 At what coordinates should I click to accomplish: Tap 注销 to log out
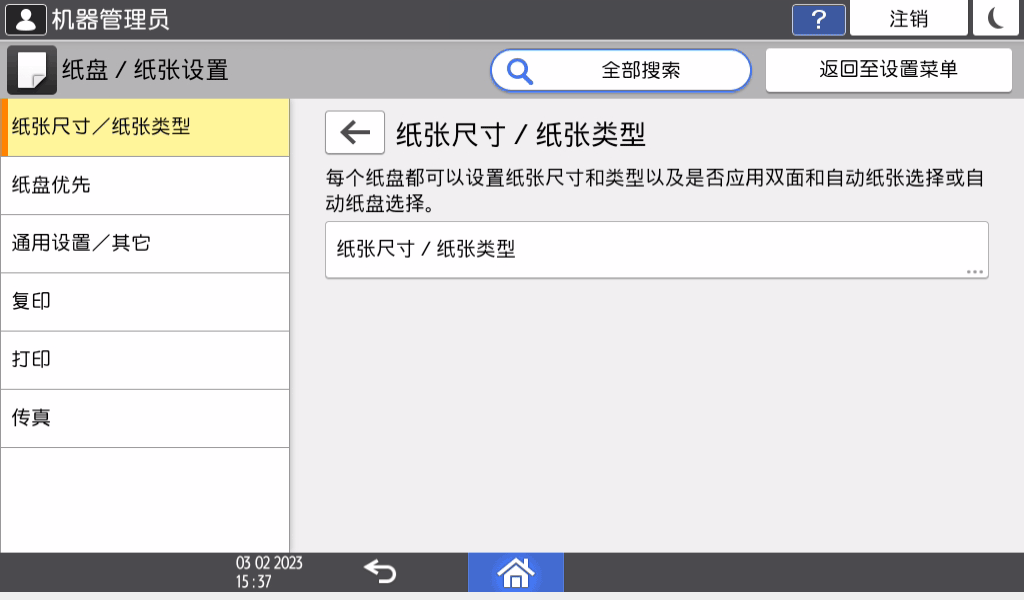point(909,18)
